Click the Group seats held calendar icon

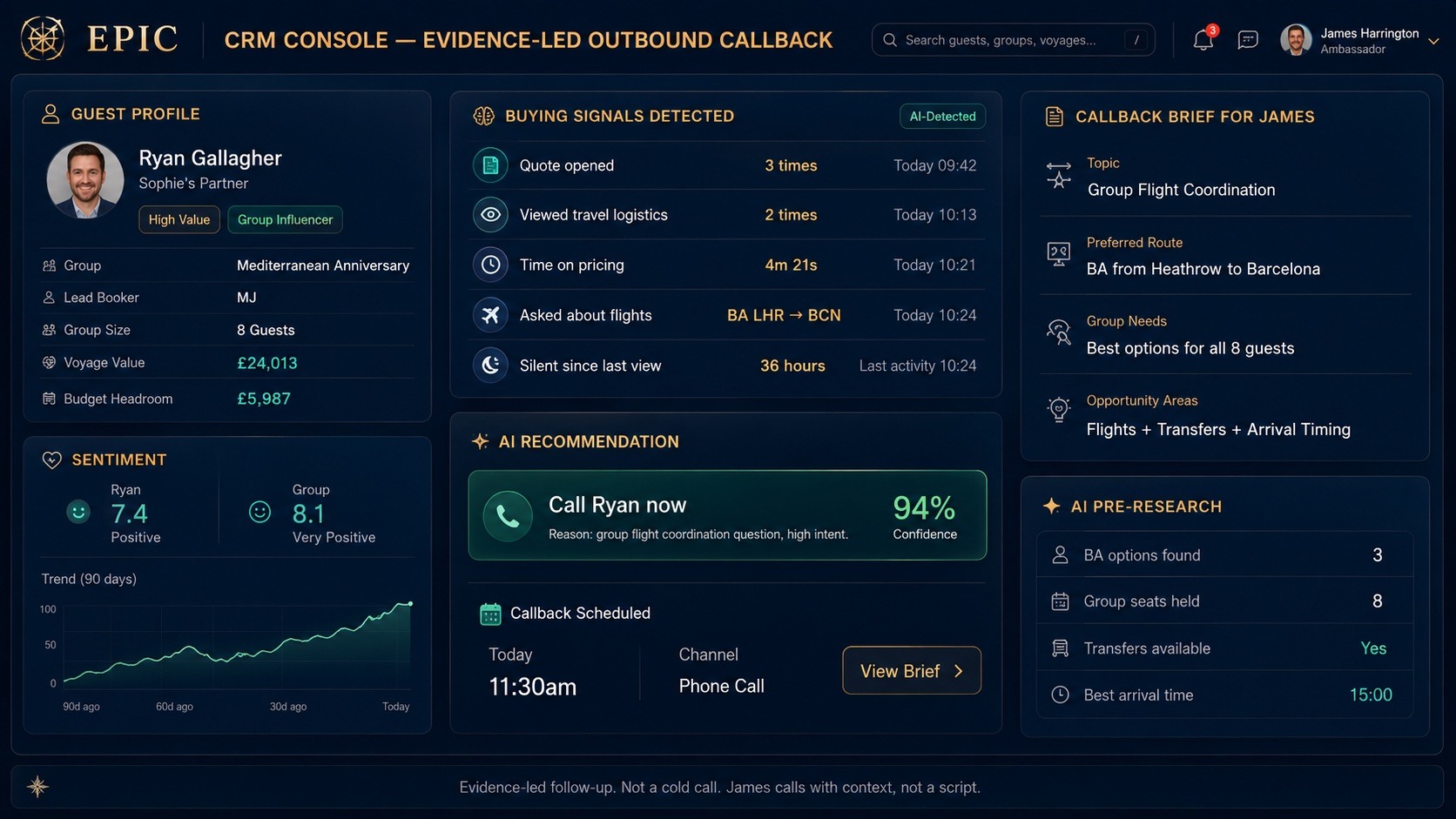[1060, 601]
